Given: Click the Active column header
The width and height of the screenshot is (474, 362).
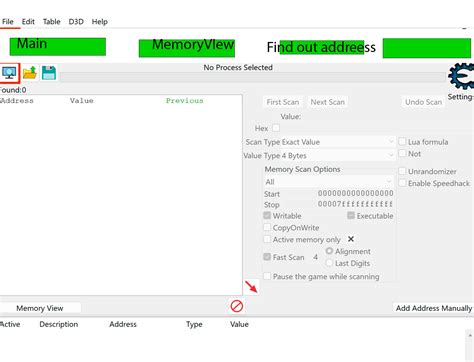Looking at the screenshot, I should pos(10,324).
